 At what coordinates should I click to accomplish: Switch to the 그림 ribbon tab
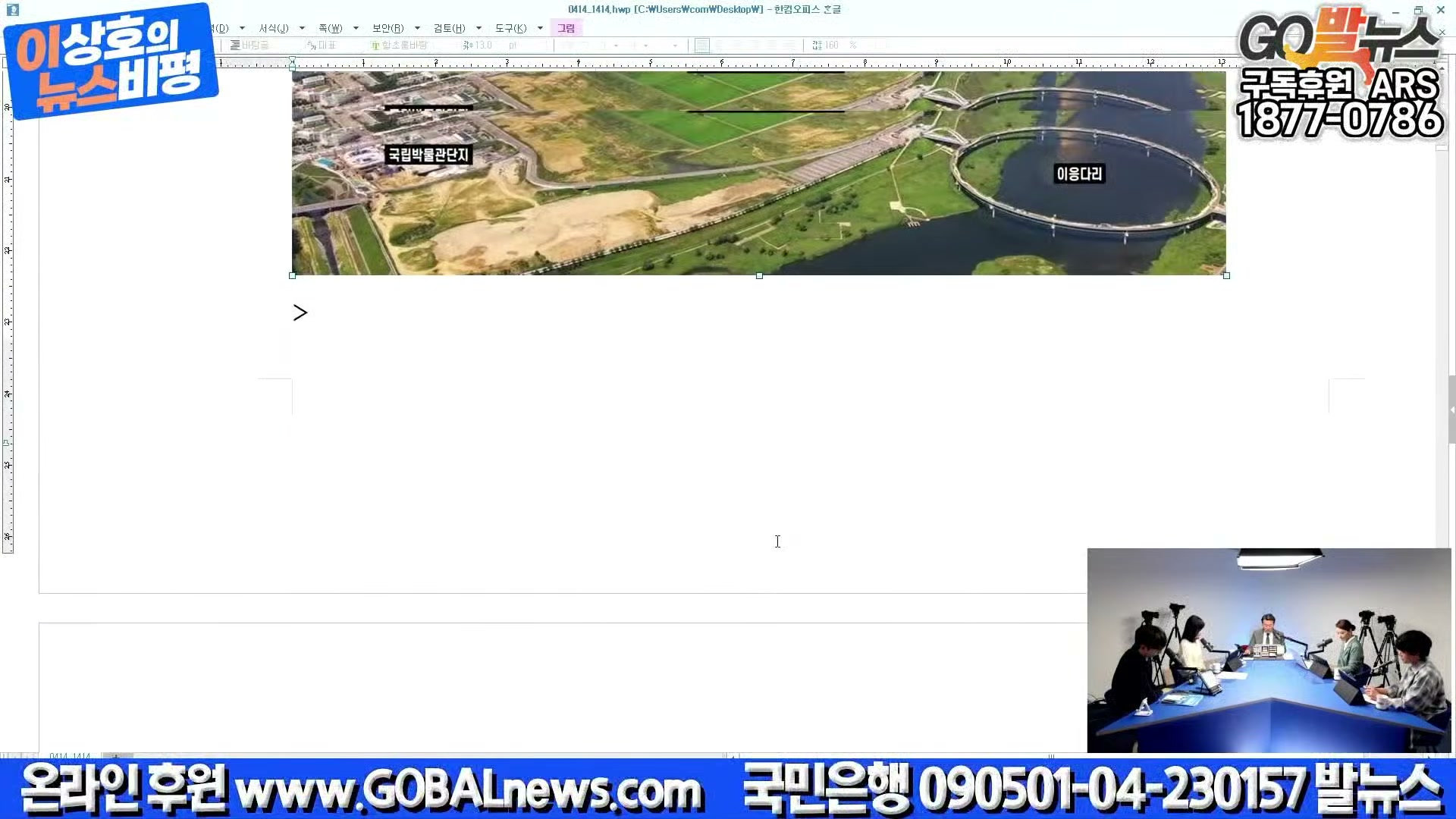(566, 28)
